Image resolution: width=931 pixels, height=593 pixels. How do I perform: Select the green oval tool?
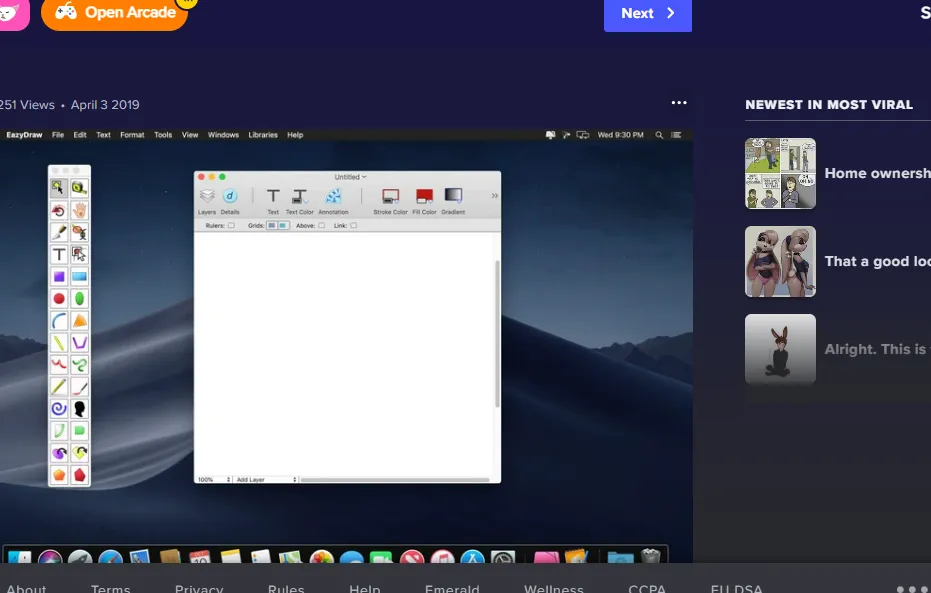pos(80,299)
